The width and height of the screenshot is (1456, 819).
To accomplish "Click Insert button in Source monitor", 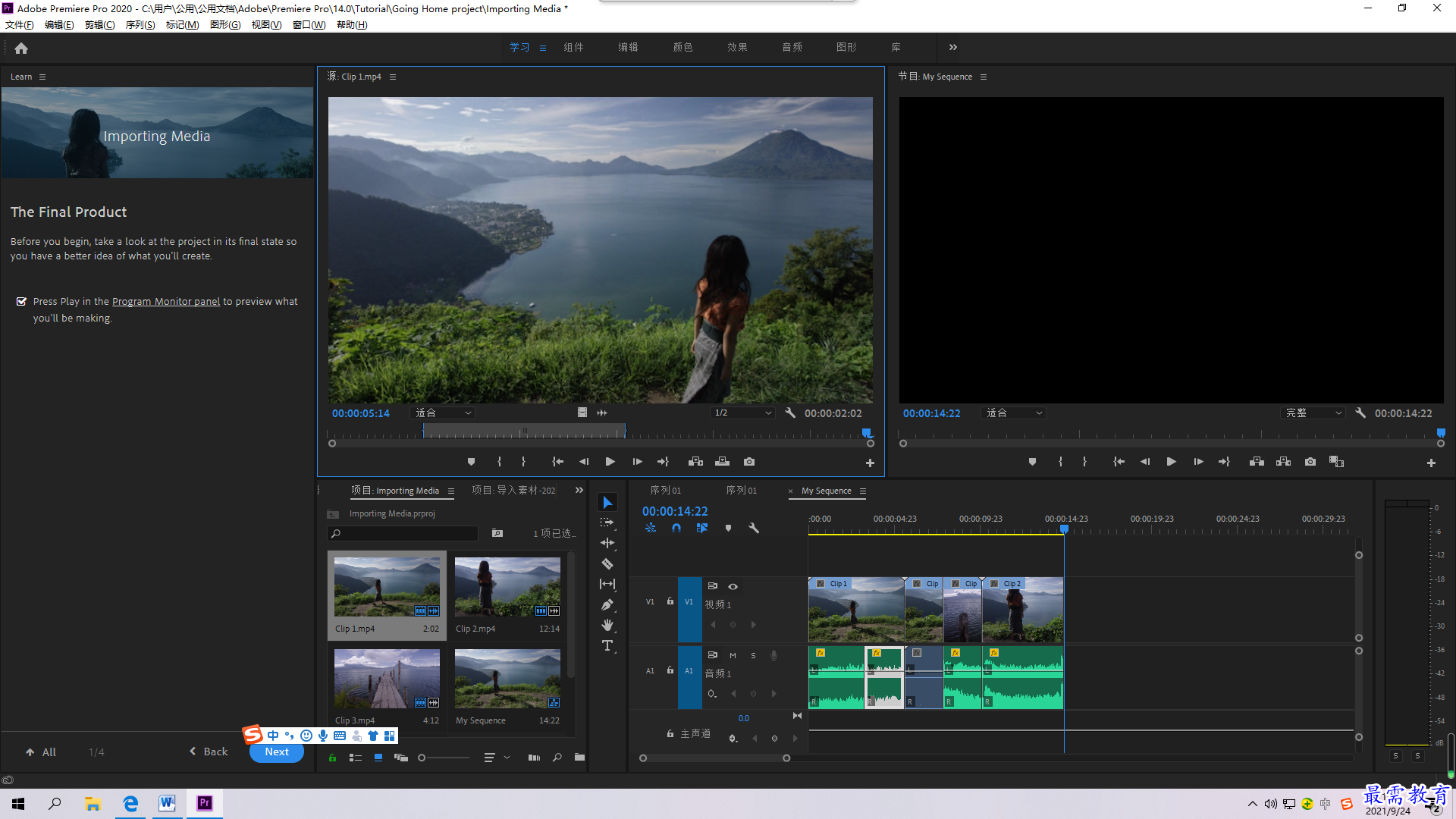I will coord(695,462).
